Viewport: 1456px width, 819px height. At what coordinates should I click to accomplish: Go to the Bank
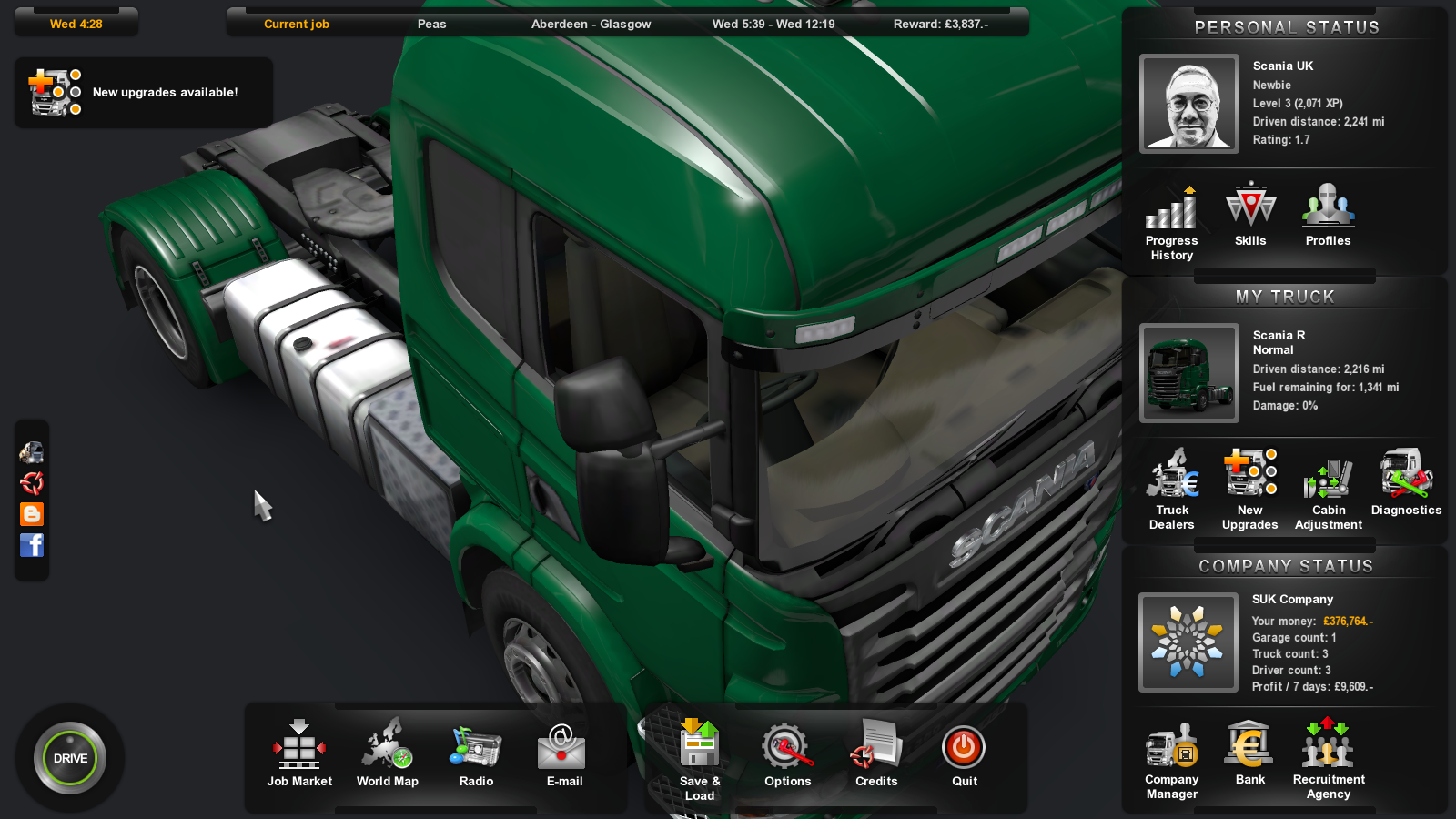(1249, 753)
